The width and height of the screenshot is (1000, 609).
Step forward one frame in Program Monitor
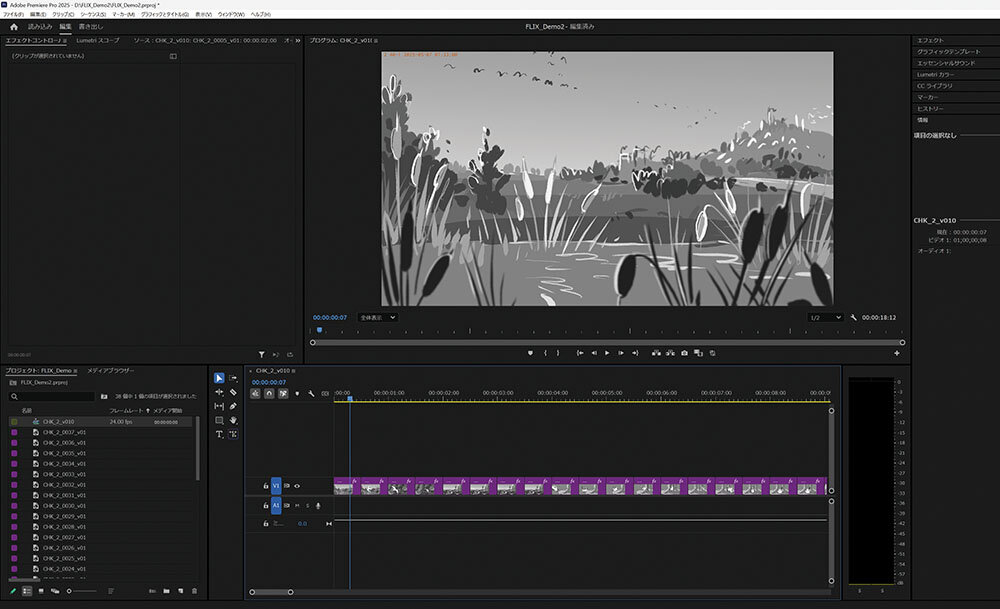(x=621, y=353)
